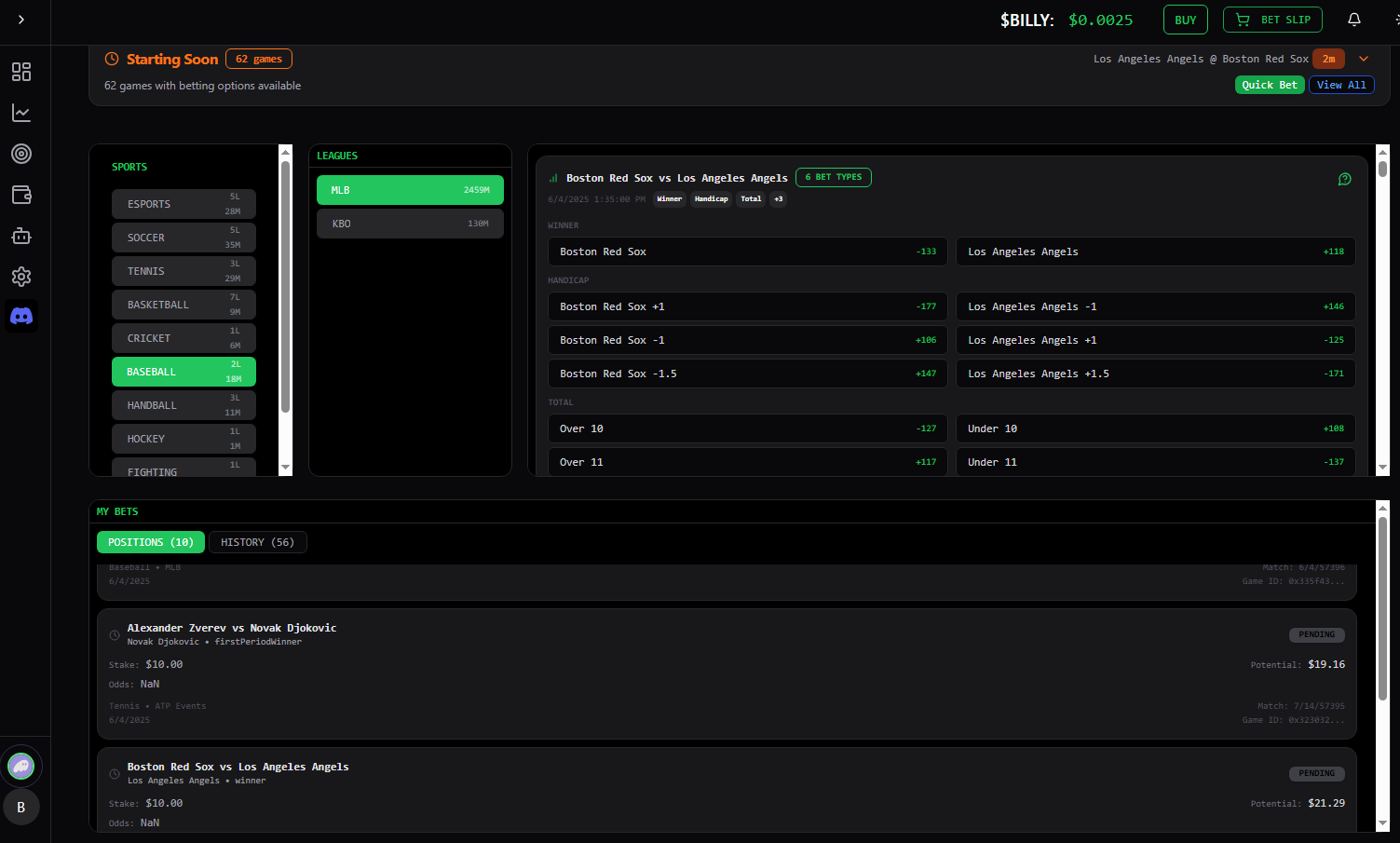Open the settings gear icon in sidebar

point(21,277)
